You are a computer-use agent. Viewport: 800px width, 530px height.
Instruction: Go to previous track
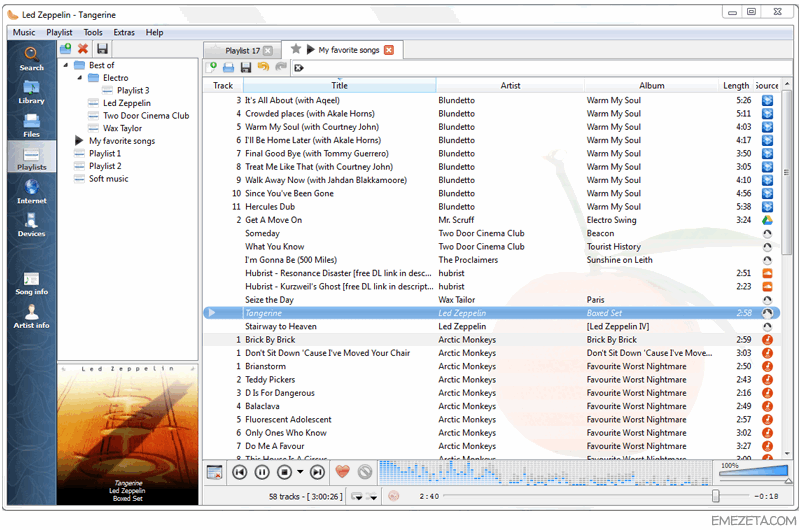coord(239,472)
